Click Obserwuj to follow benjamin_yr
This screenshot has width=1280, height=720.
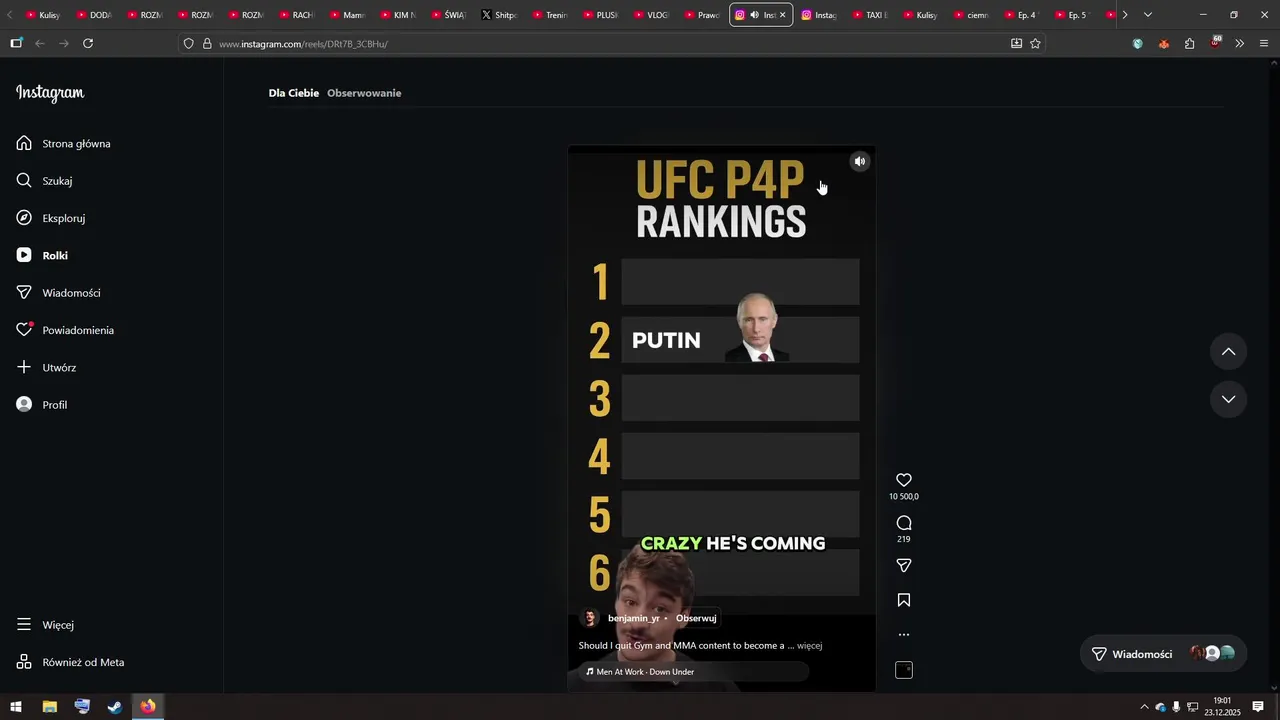[x=696, y=618]
